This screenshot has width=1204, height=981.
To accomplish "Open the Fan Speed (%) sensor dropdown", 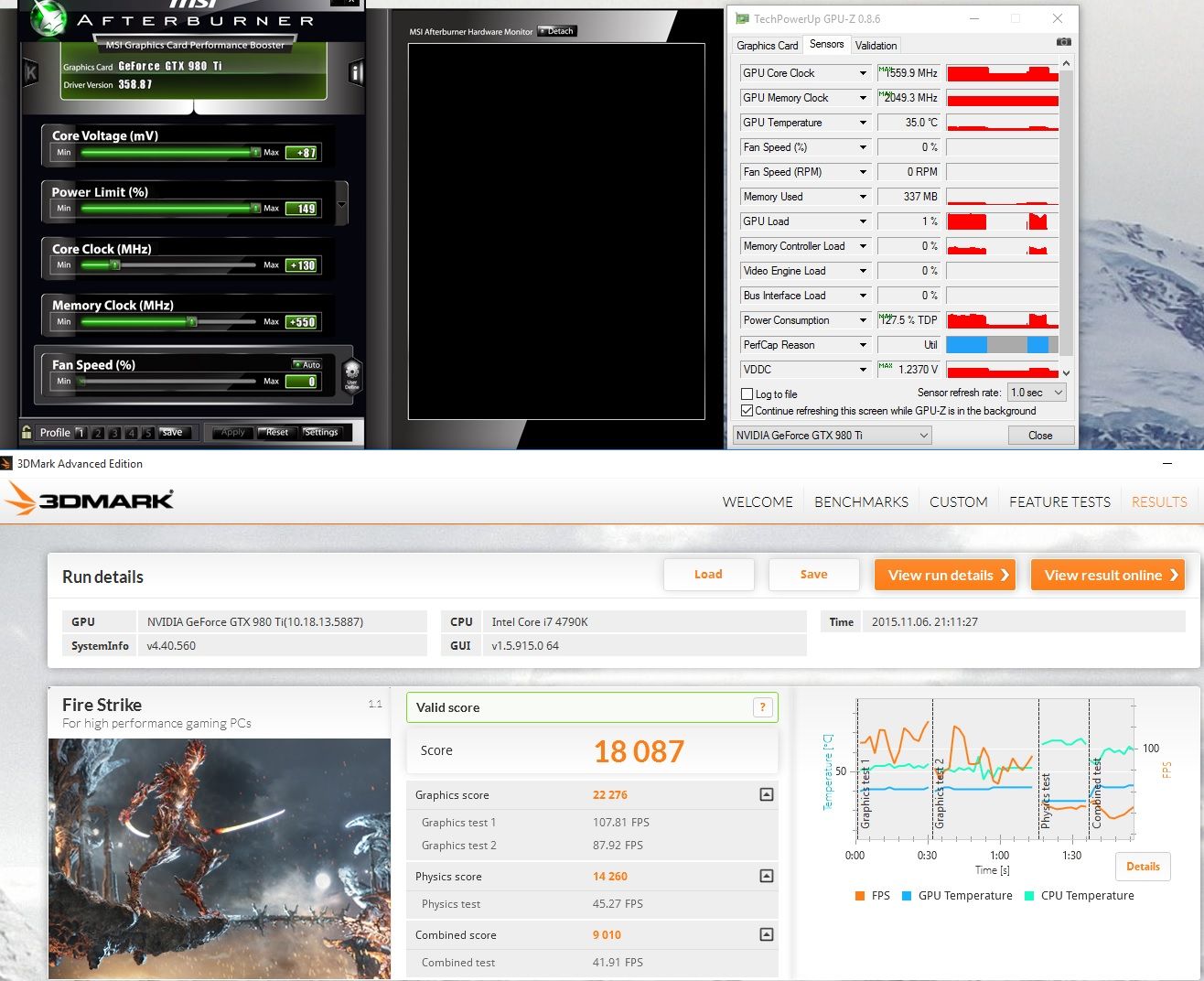I will point(862,147).
